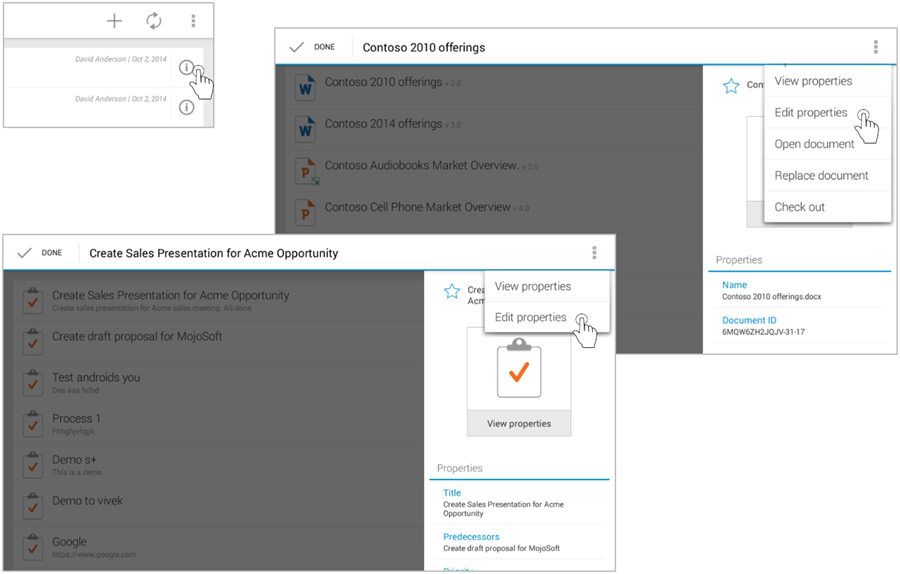900x574 pixels.
Task: Choose Check out from document menu
Action: pyautogui.click(x=799, y=207)
